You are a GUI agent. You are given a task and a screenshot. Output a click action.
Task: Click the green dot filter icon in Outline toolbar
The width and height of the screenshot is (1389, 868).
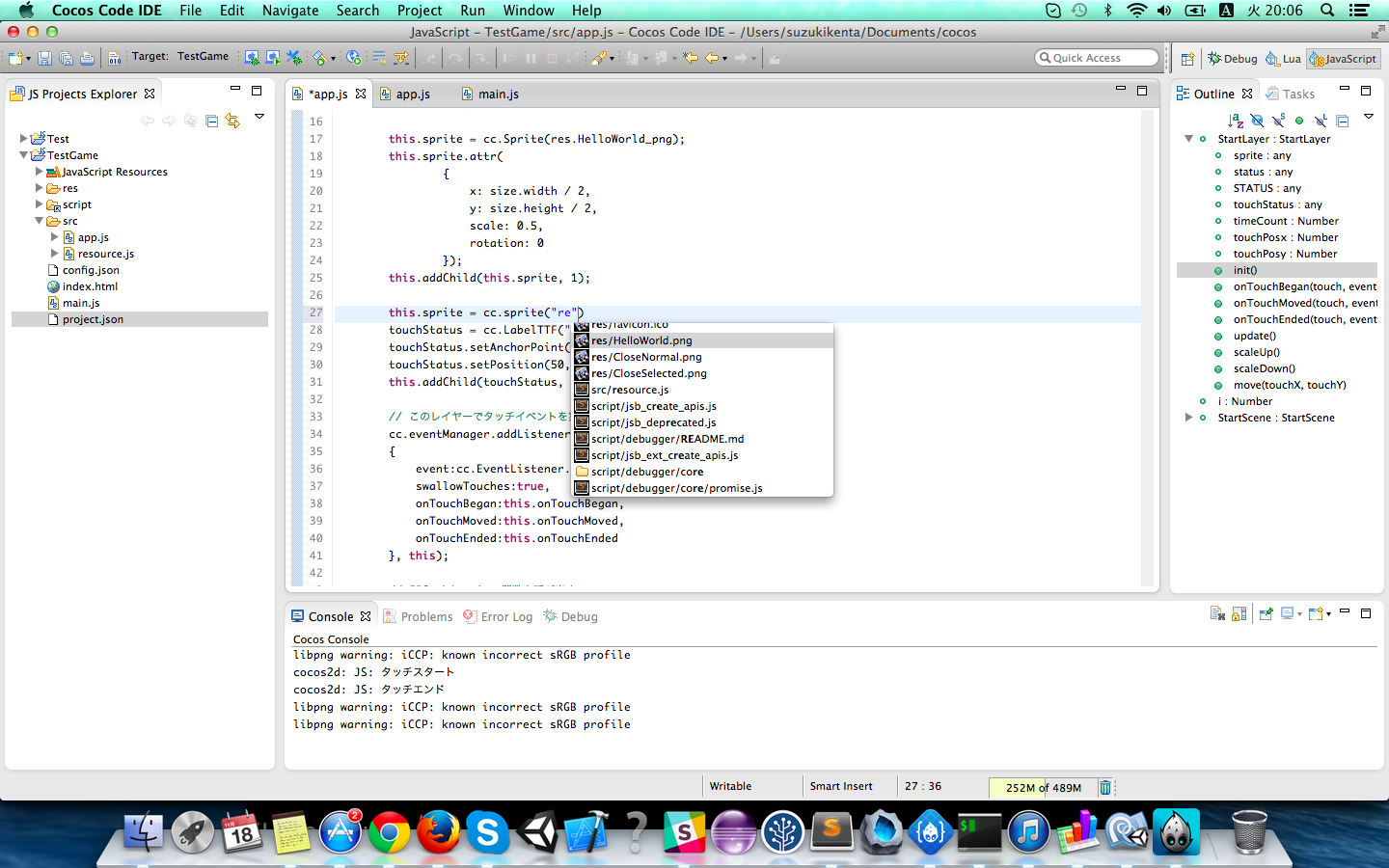tap(1299, 121)
